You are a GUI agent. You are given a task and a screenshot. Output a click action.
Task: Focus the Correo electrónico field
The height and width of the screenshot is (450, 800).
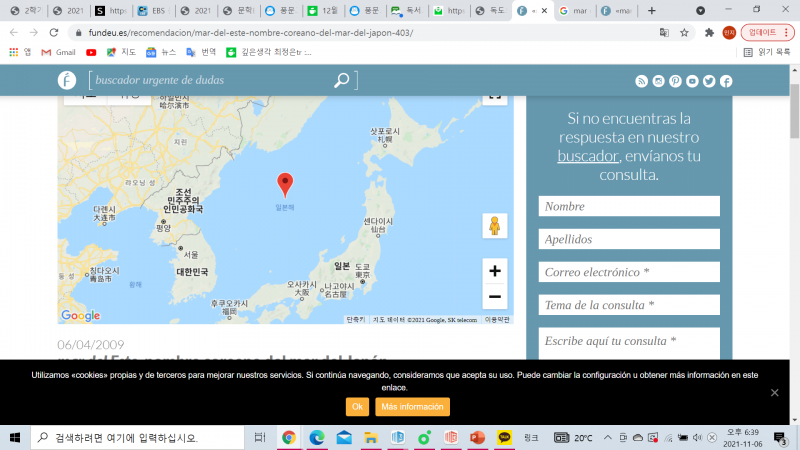(629, 272)
